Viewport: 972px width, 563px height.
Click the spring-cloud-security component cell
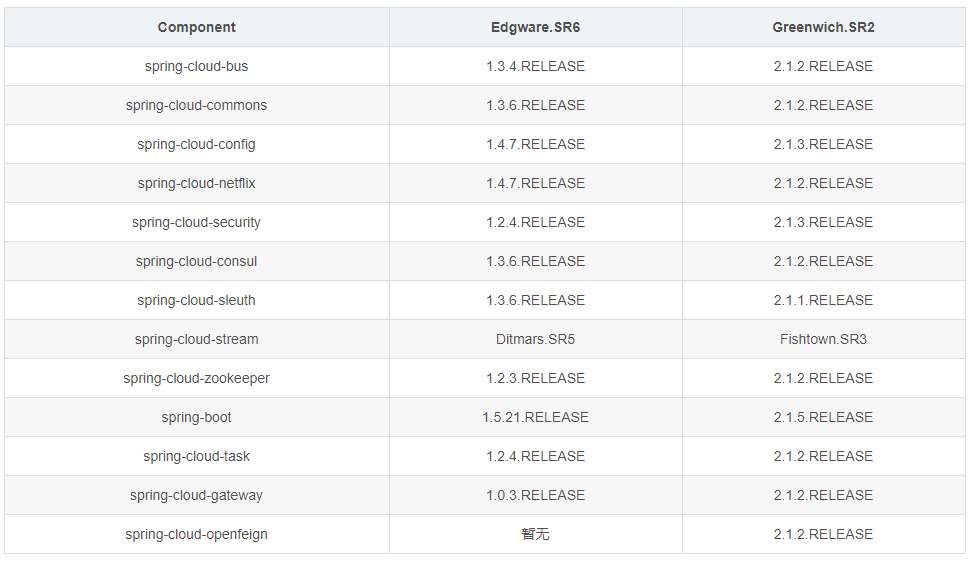point(196,222)
